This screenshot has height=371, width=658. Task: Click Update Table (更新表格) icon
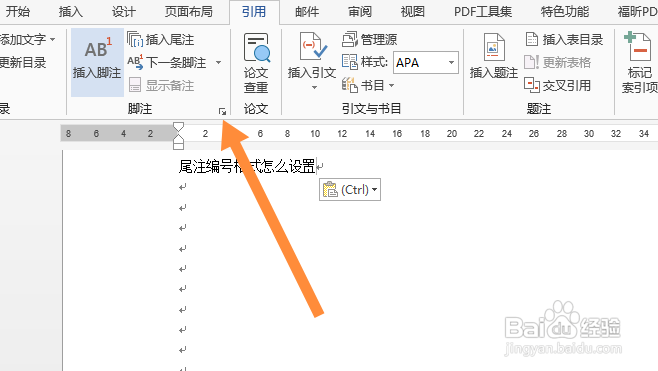click(531, 62)
